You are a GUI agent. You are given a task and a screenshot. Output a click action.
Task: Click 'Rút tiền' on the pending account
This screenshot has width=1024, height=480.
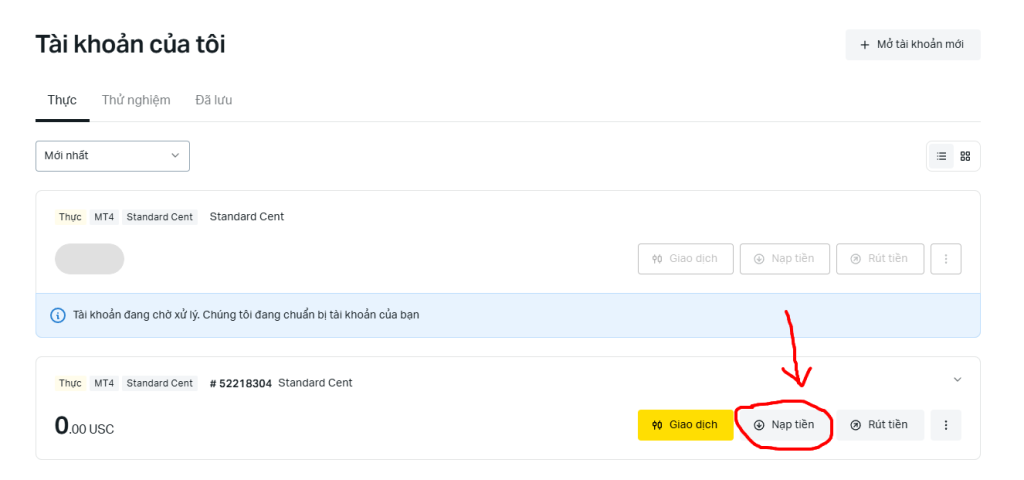[879, 259]
